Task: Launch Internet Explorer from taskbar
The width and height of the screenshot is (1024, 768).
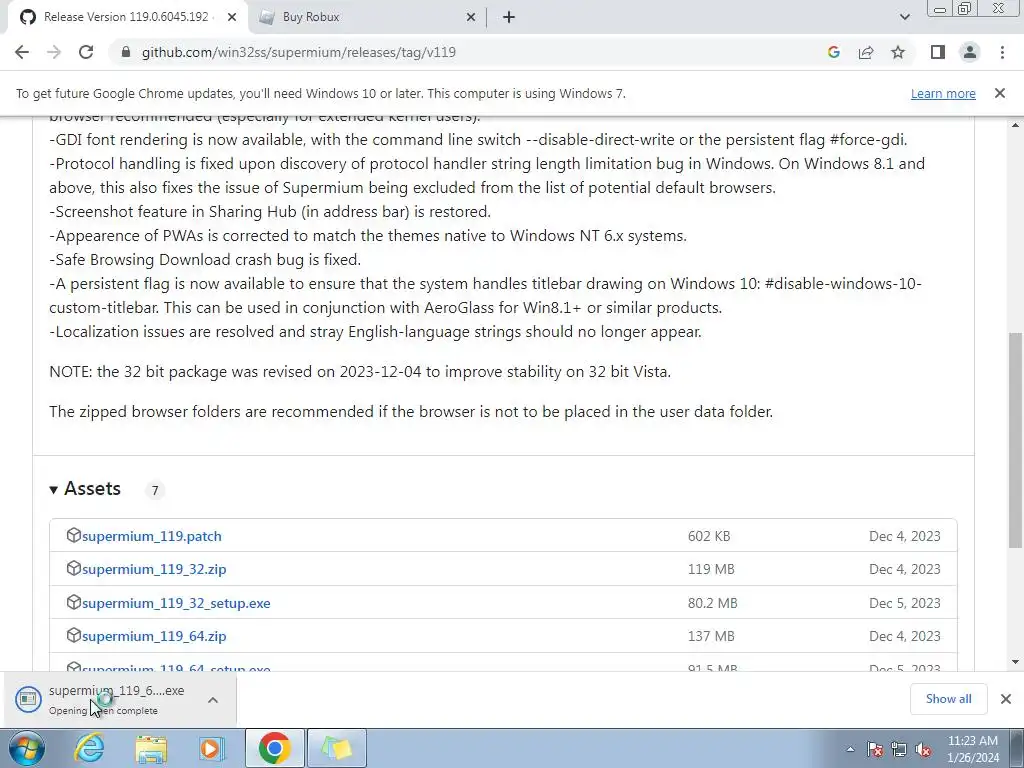Action: coord(89,748)
